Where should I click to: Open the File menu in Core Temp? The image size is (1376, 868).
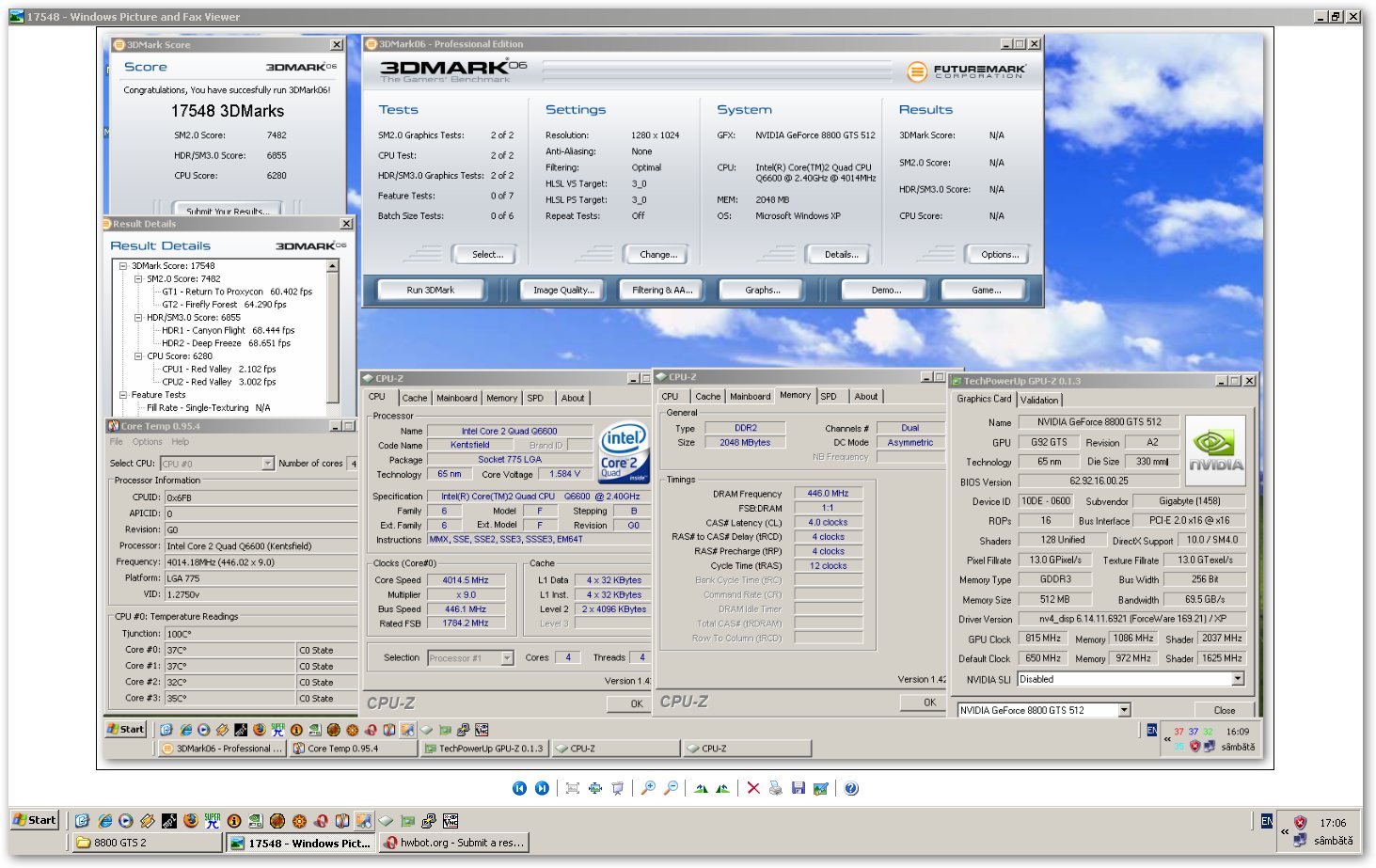(117, 442)
